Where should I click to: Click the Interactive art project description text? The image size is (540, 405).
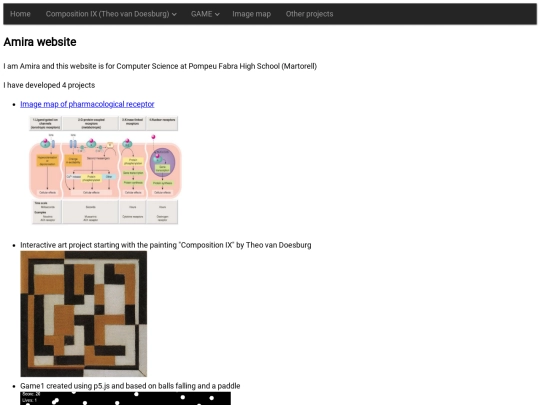166,245
